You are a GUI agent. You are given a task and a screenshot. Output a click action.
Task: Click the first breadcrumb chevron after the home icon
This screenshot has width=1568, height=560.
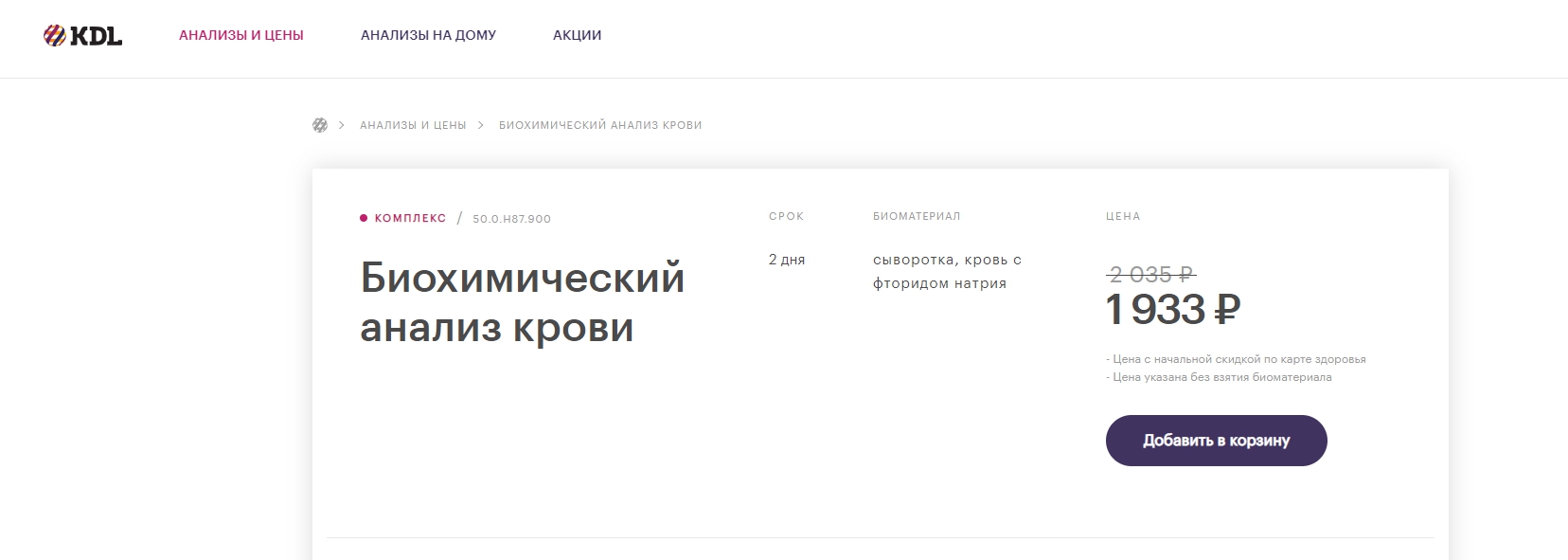click(x=342, y=125)
